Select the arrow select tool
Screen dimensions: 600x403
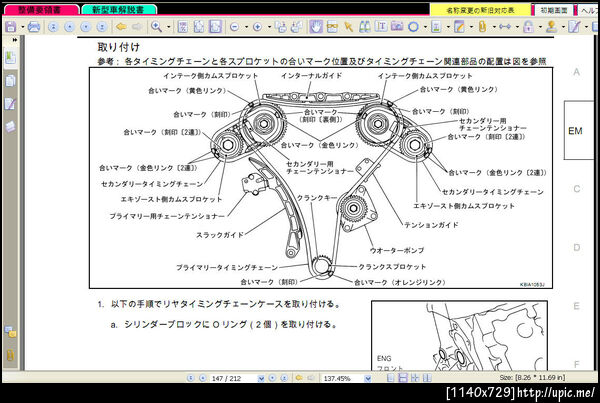[348, 27]
